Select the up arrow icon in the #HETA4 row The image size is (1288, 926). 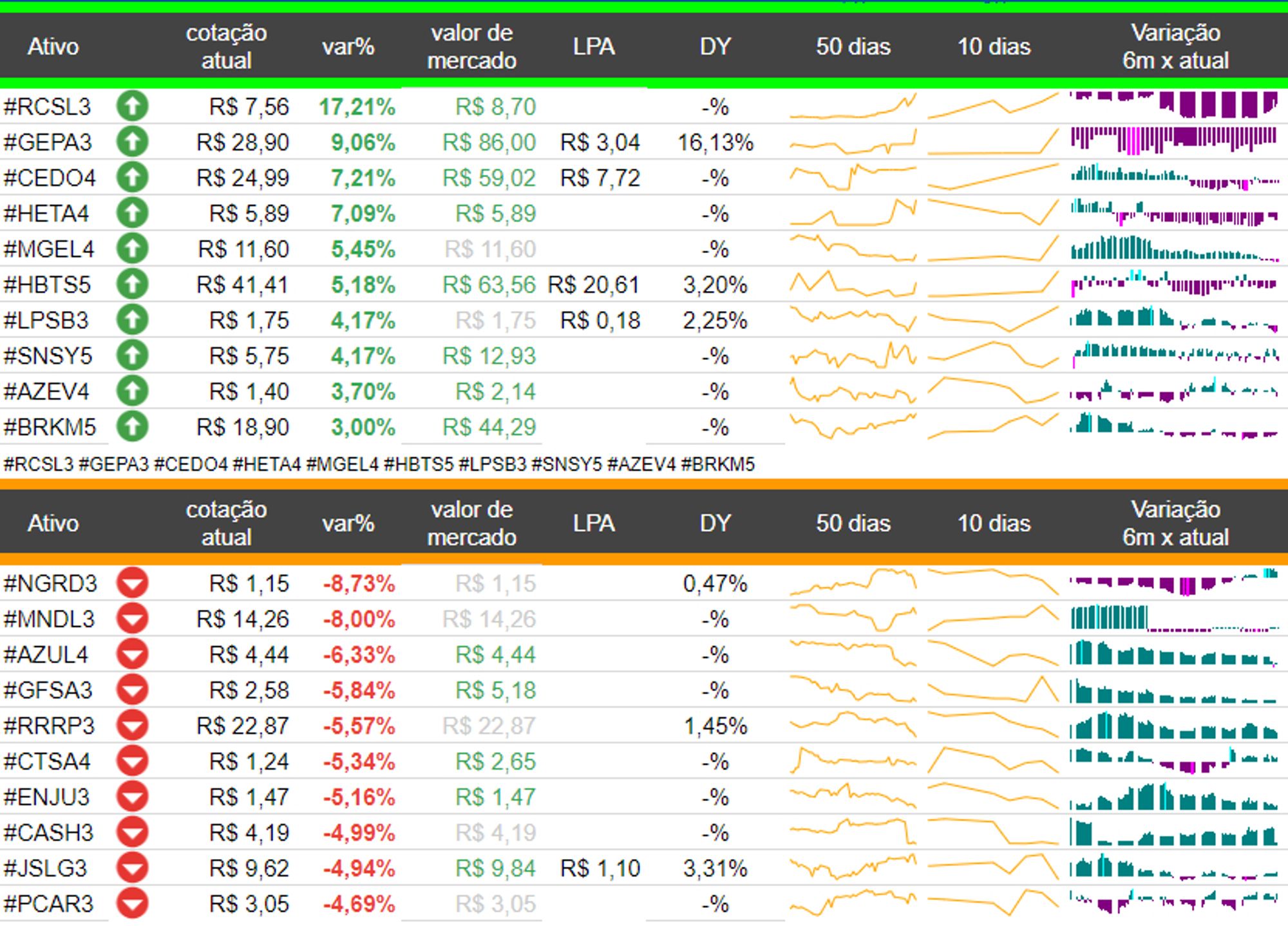[133, 213]
